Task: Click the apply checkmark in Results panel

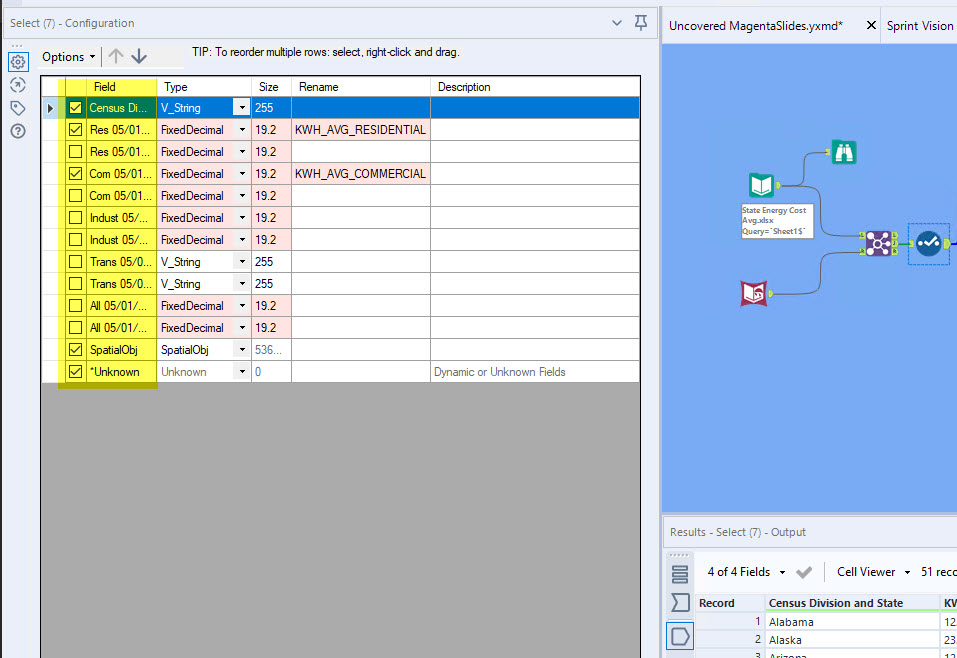Action: (x=804, y=571)
